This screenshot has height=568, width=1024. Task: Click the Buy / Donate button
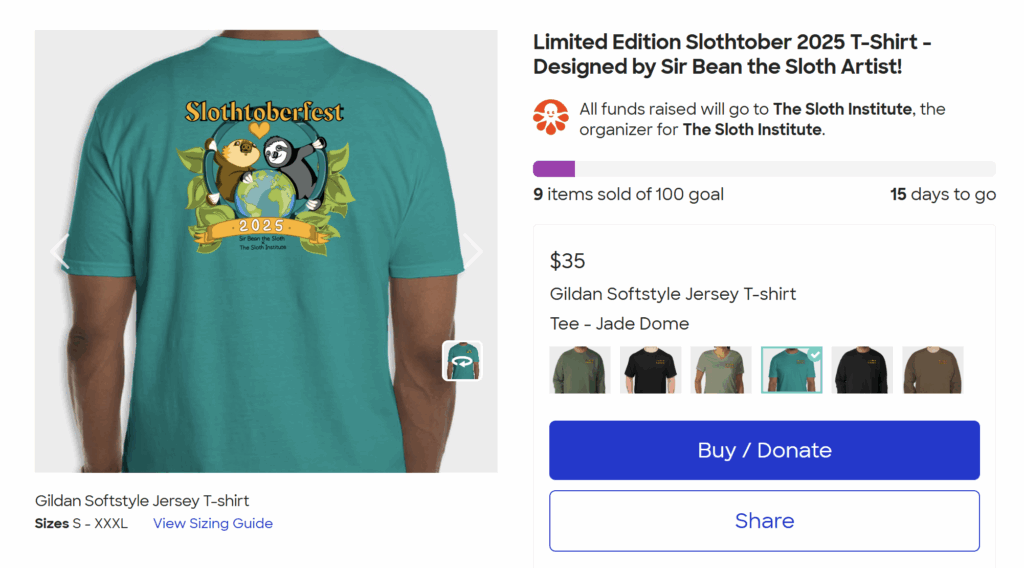764,450
